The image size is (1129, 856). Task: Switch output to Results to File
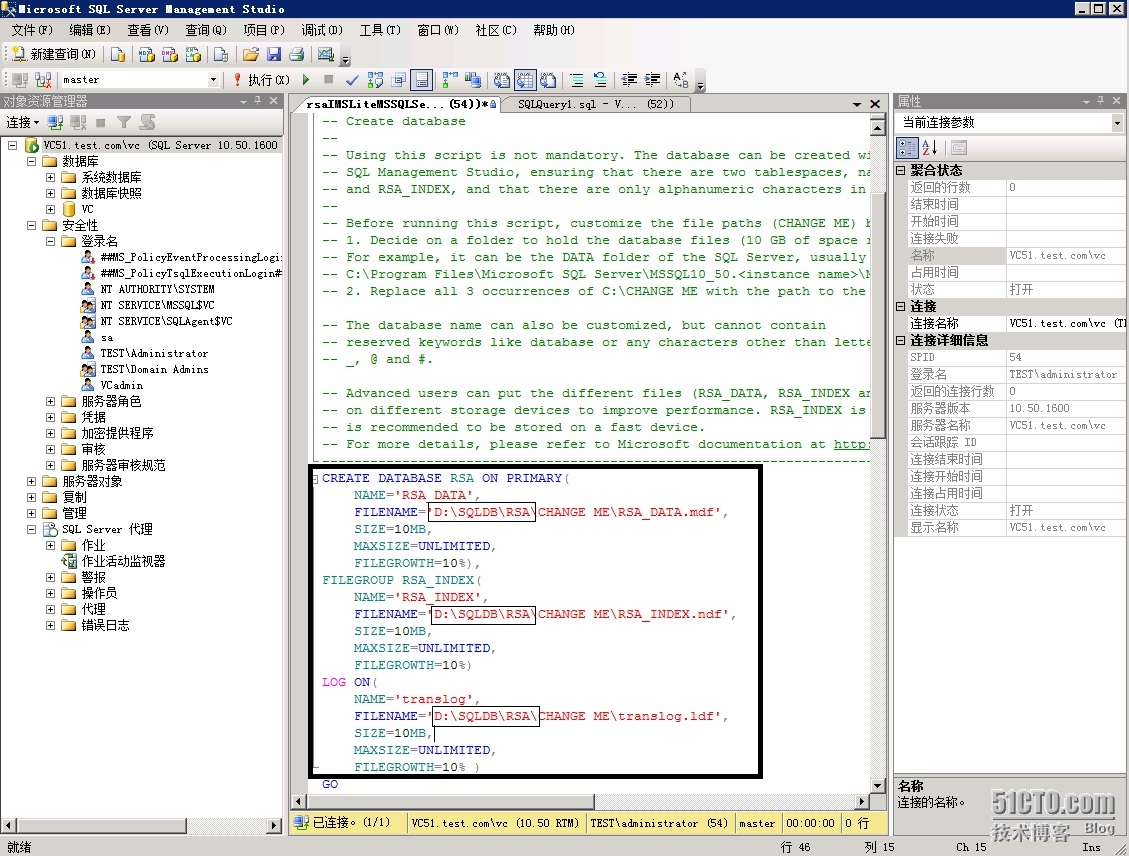coord(549,80)
